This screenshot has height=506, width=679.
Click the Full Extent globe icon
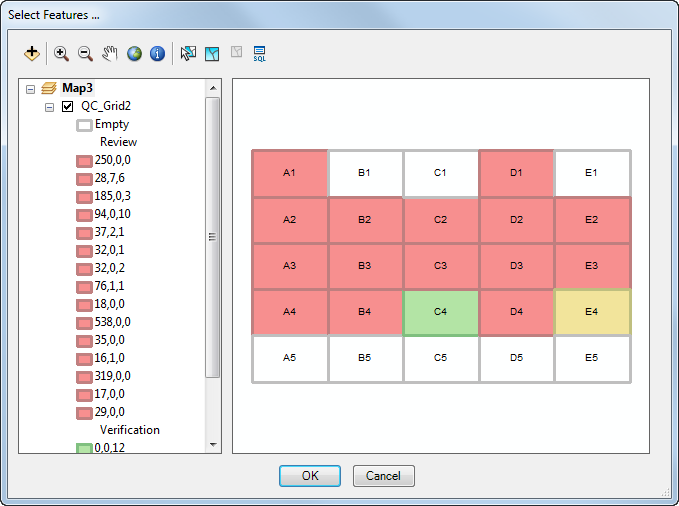click(x=134, y=53)
